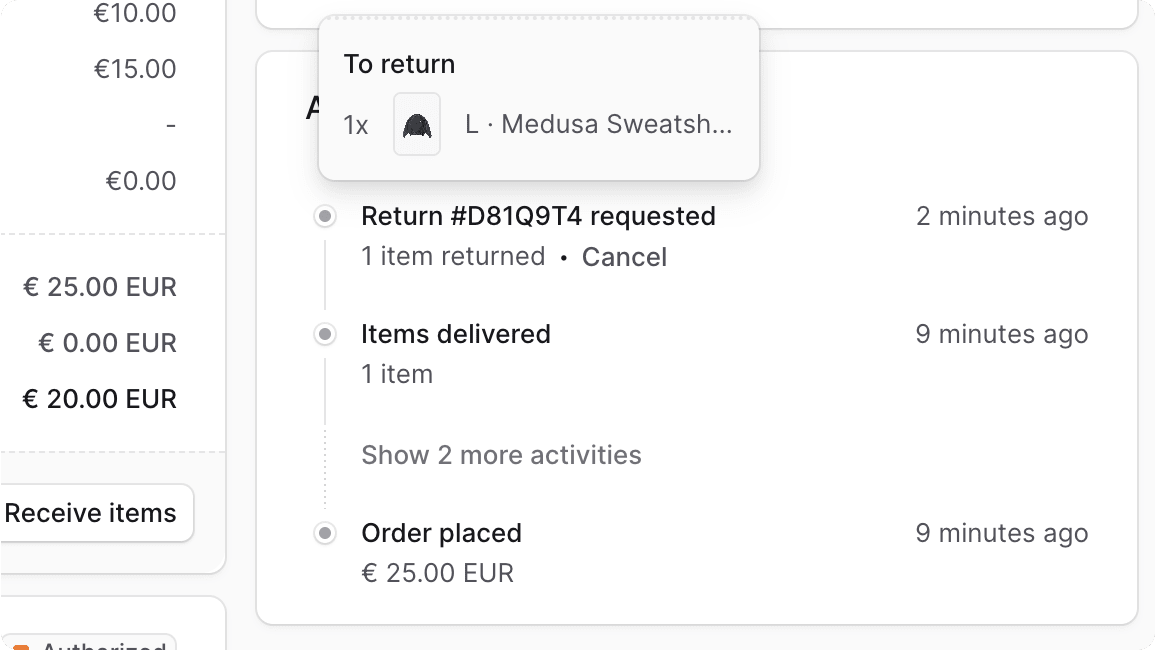Click the Items delivered timeline status dot

[x=324, y=334]
